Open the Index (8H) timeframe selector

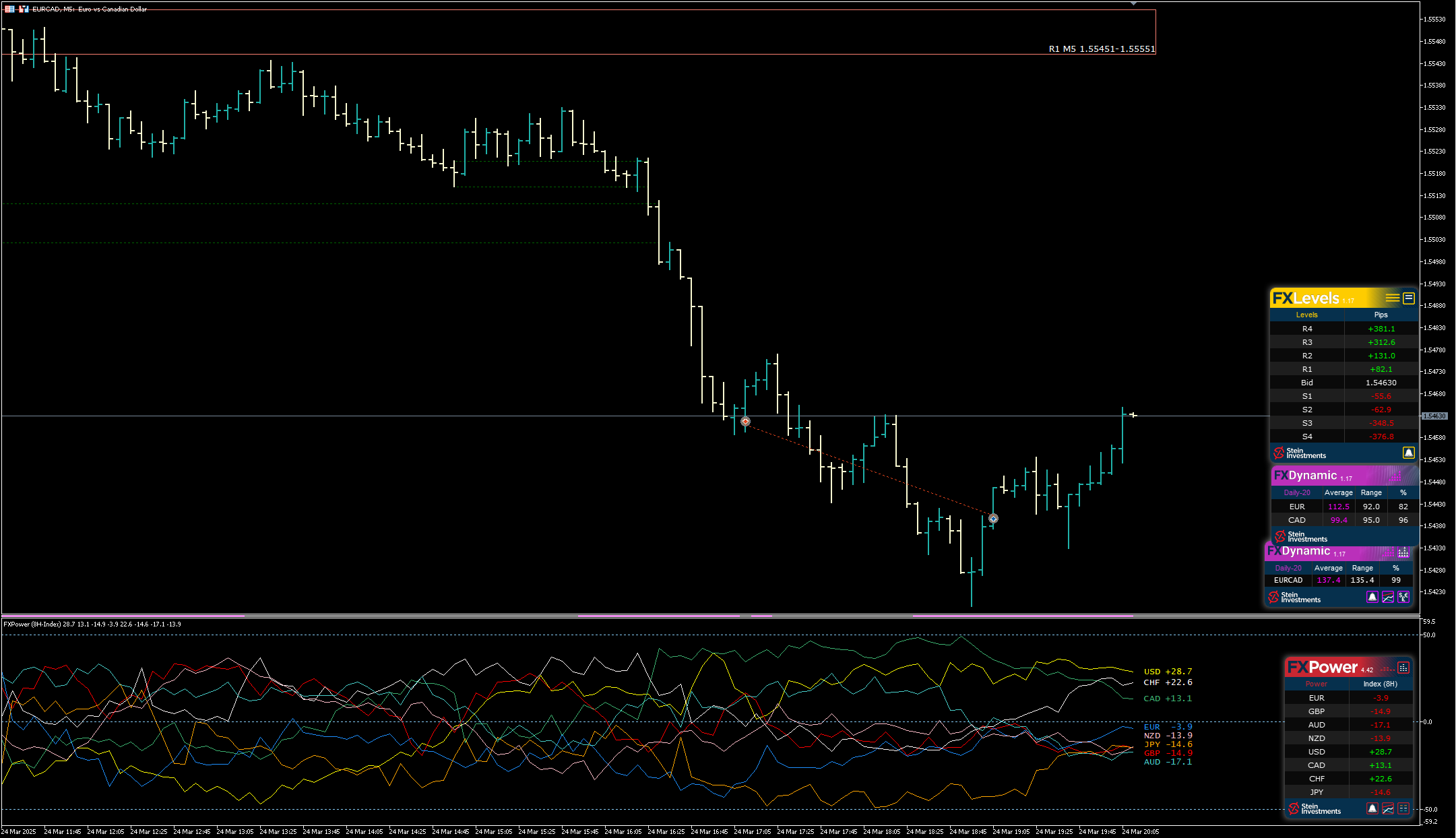click(x=1380, y=684)
